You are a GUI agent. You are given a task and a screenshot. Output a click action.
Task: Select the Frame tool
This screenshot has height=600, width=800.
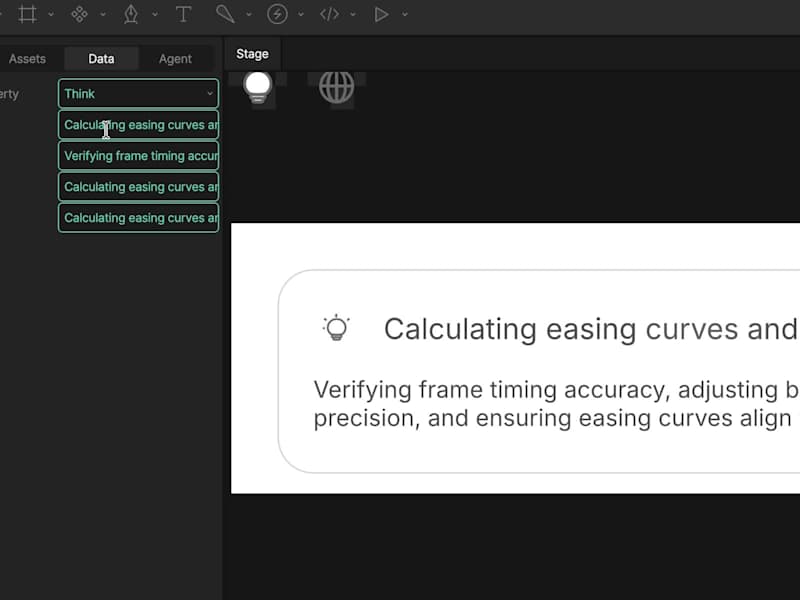pos(28,14)
